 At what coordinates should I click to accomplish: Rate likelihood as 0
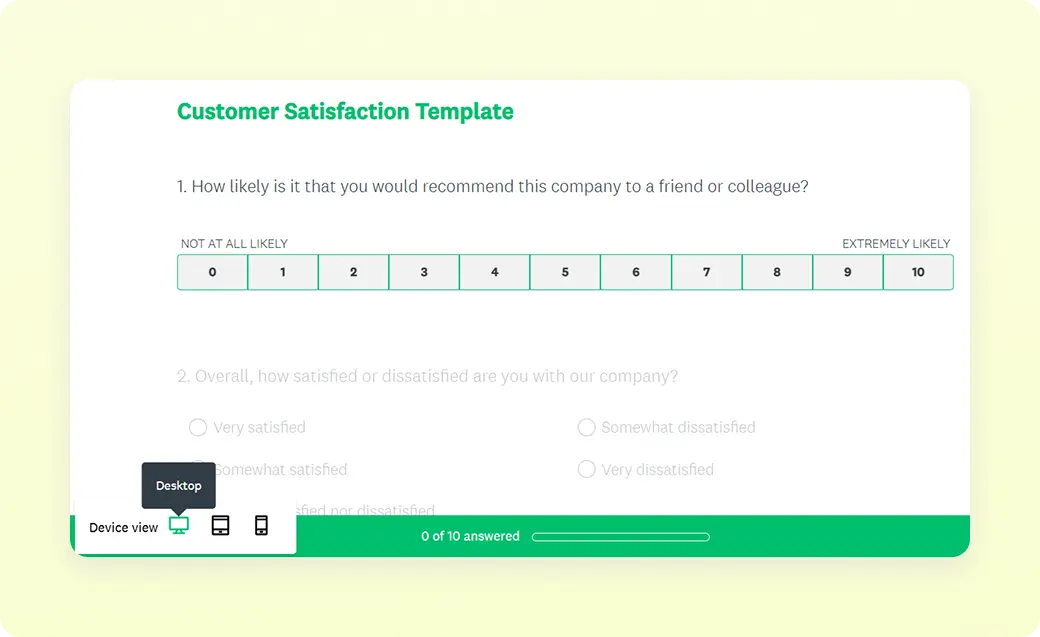point(212,272)
